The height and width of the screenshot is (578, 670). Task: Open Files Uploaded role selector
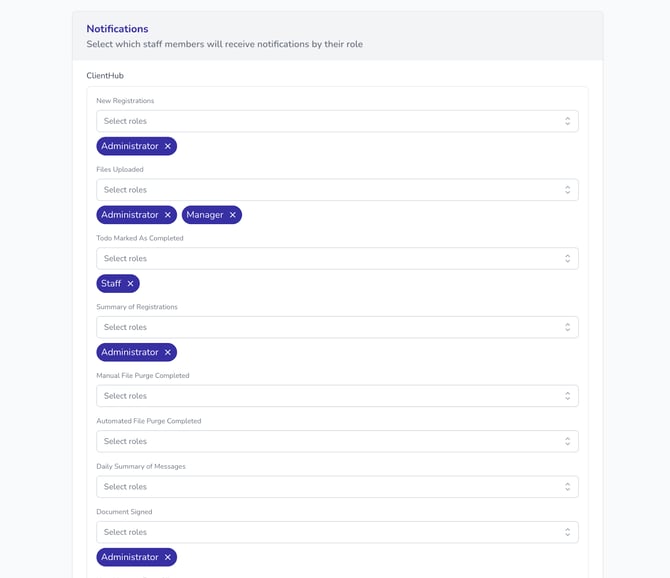(x=330, y=190)
